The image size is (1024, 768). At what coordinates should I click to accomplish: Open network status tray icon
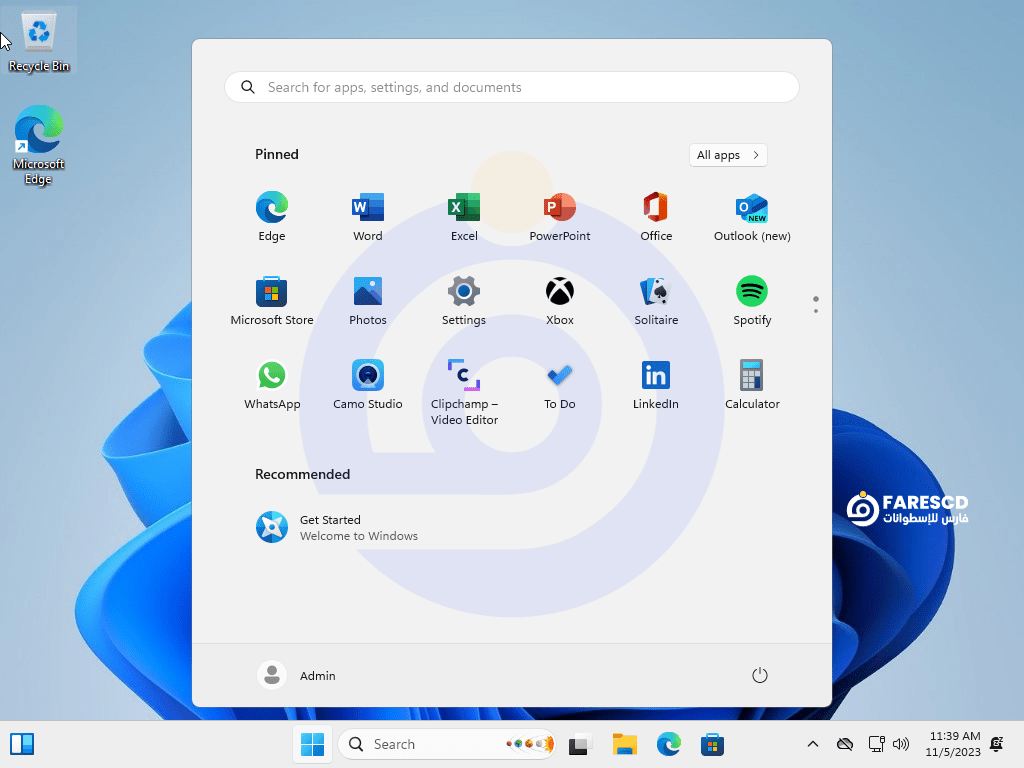point(876,744)
